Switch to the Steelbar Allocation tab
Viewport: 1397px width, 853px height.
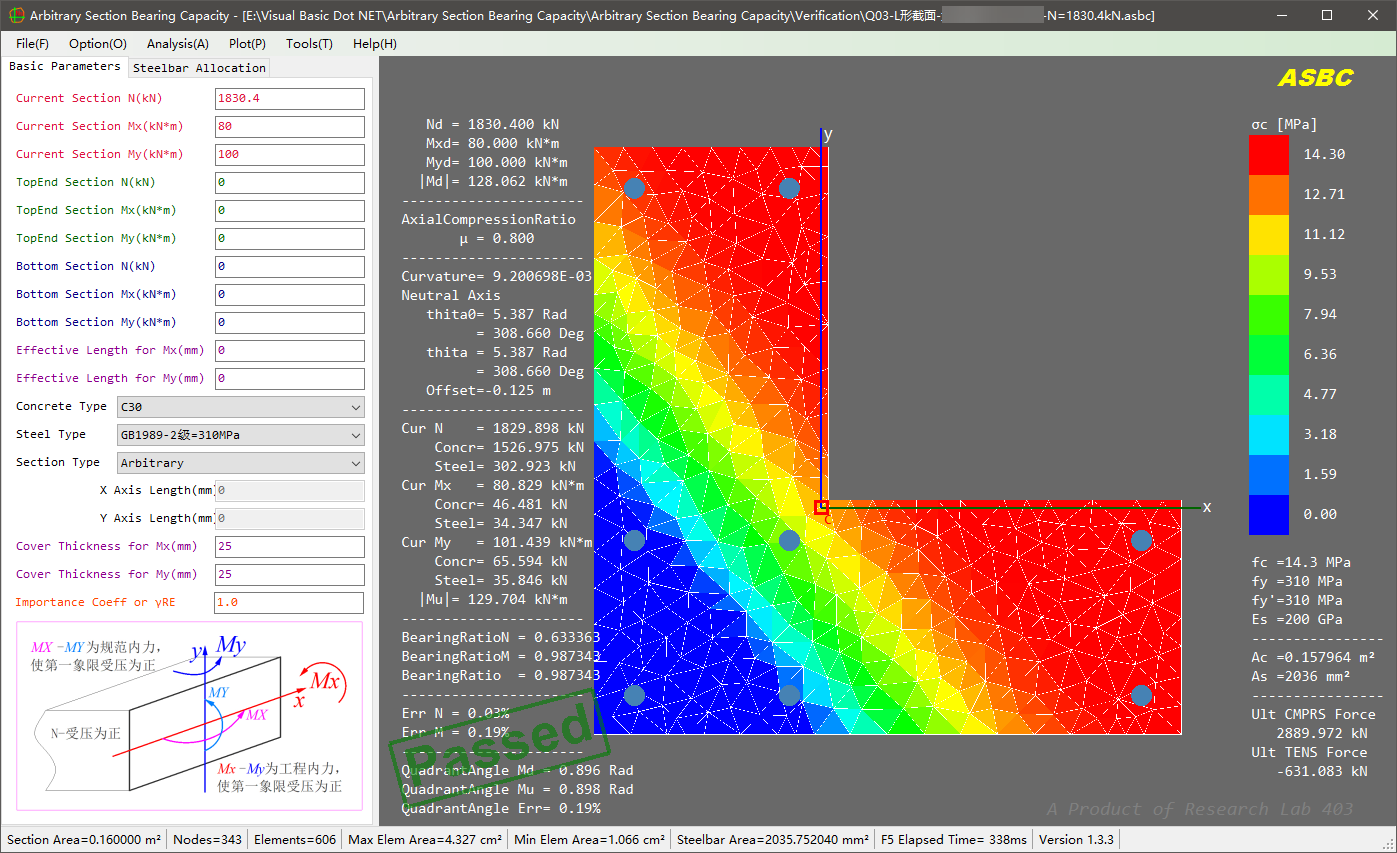tap(199, 68)
